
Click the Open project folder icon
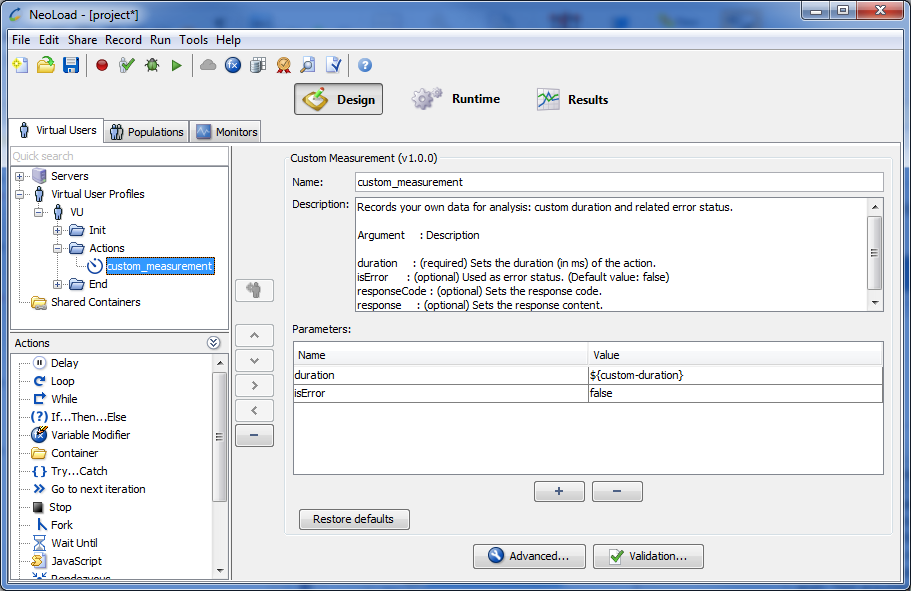(46, 65)
